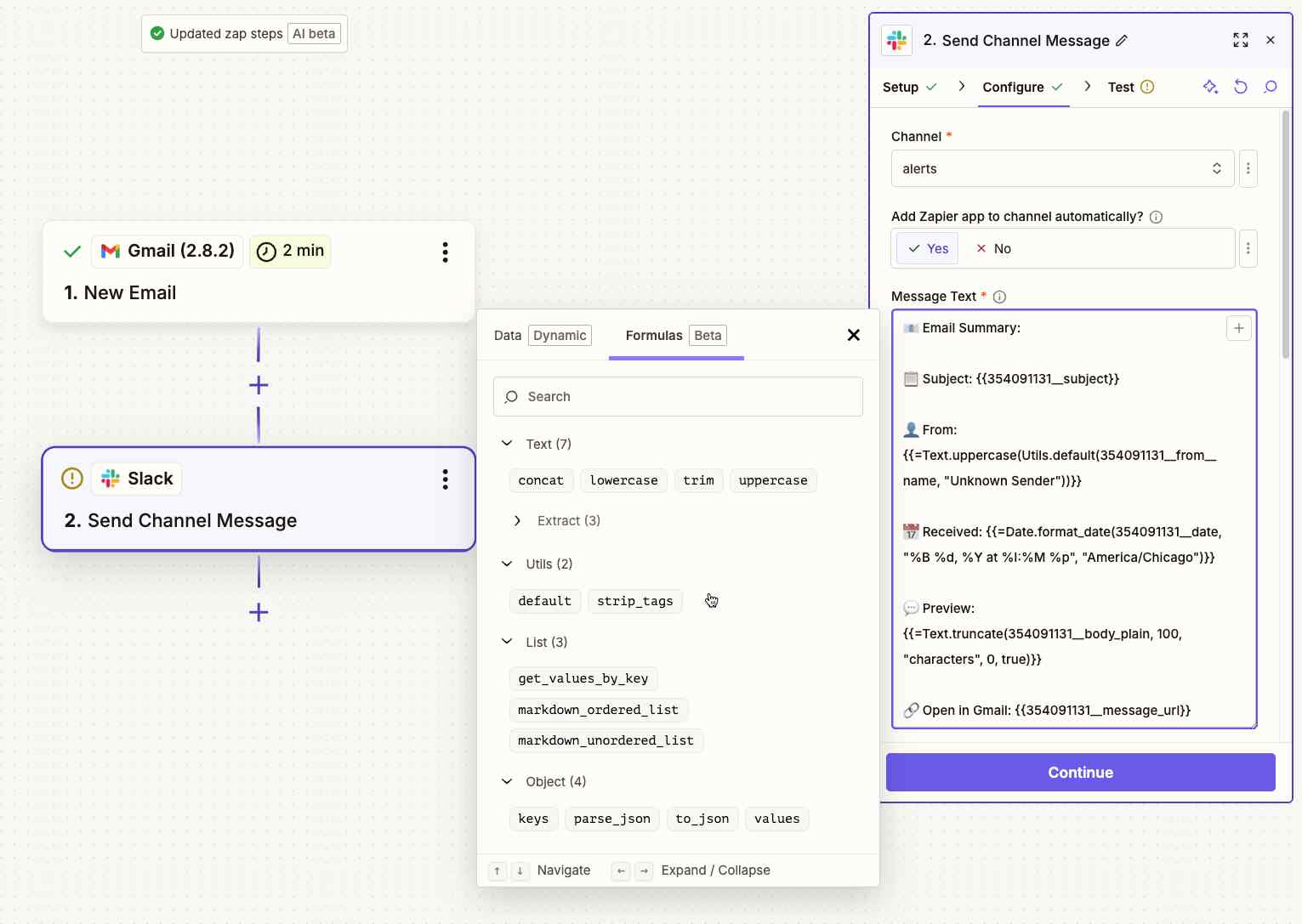Open the alerts Channel dropdown

coord(1061,168)
